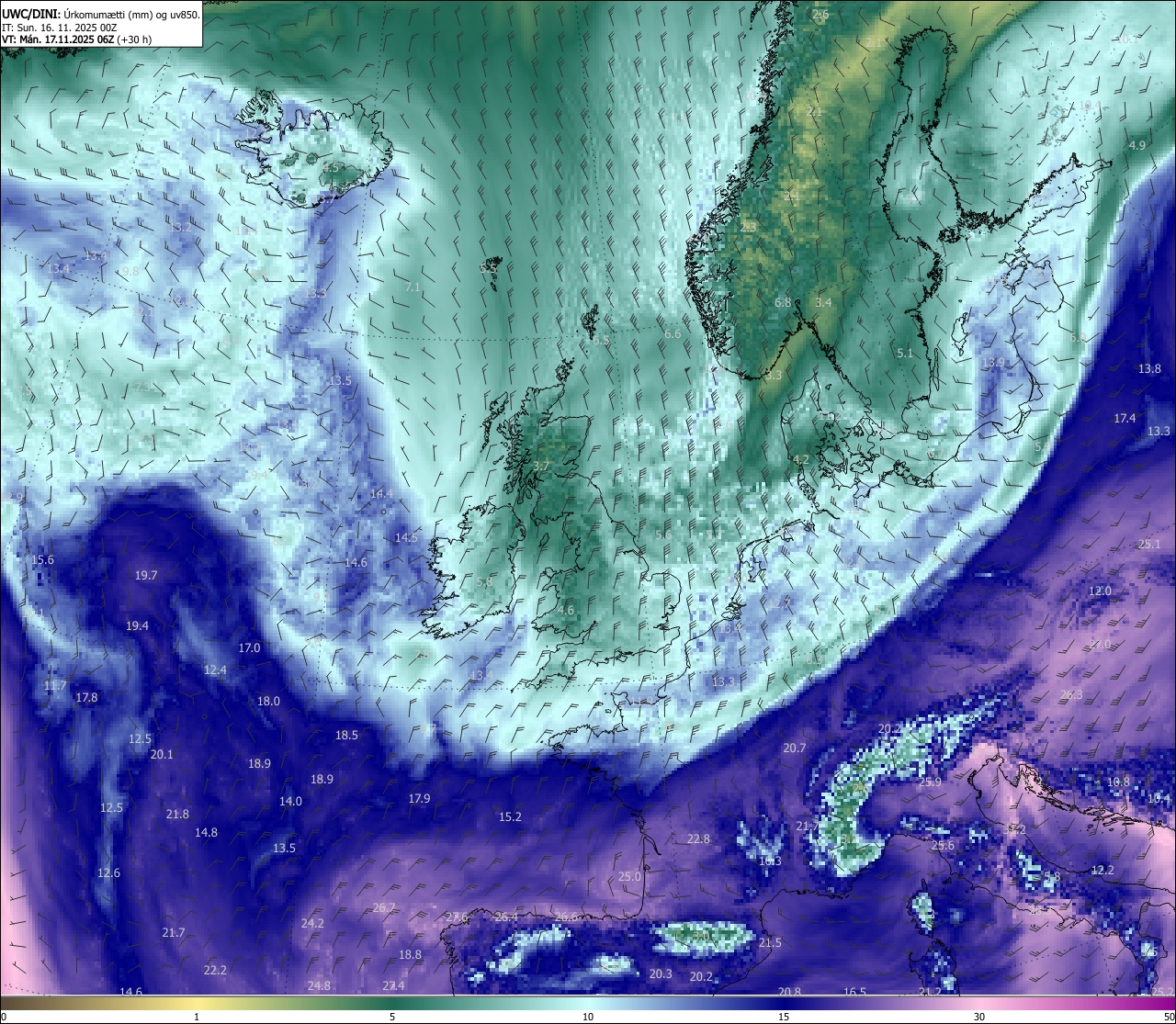Screen dimensions: 1176x1024
Task: Click the map value '15.6'
Action: click(42, 560)
